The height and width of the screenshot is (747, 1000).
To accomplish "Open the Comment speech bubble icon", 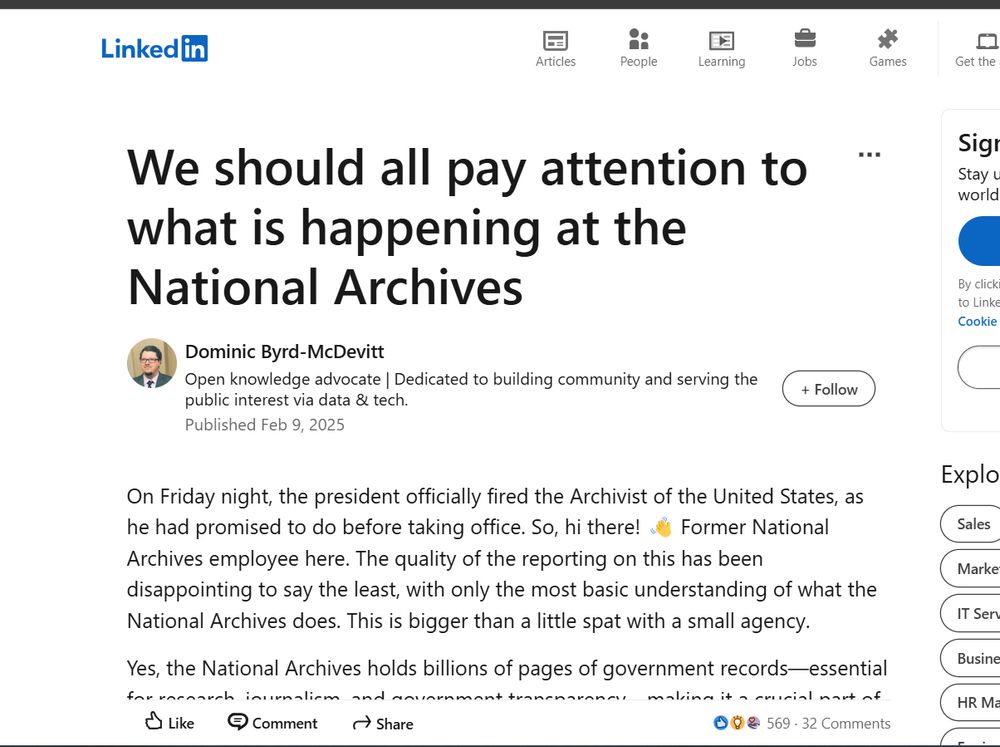I will [272, 722].
